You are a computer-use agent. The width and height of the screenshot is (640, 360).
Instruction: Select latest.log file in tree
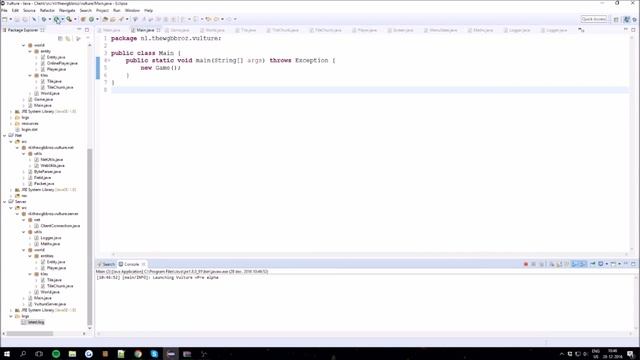tap(36, 322)
